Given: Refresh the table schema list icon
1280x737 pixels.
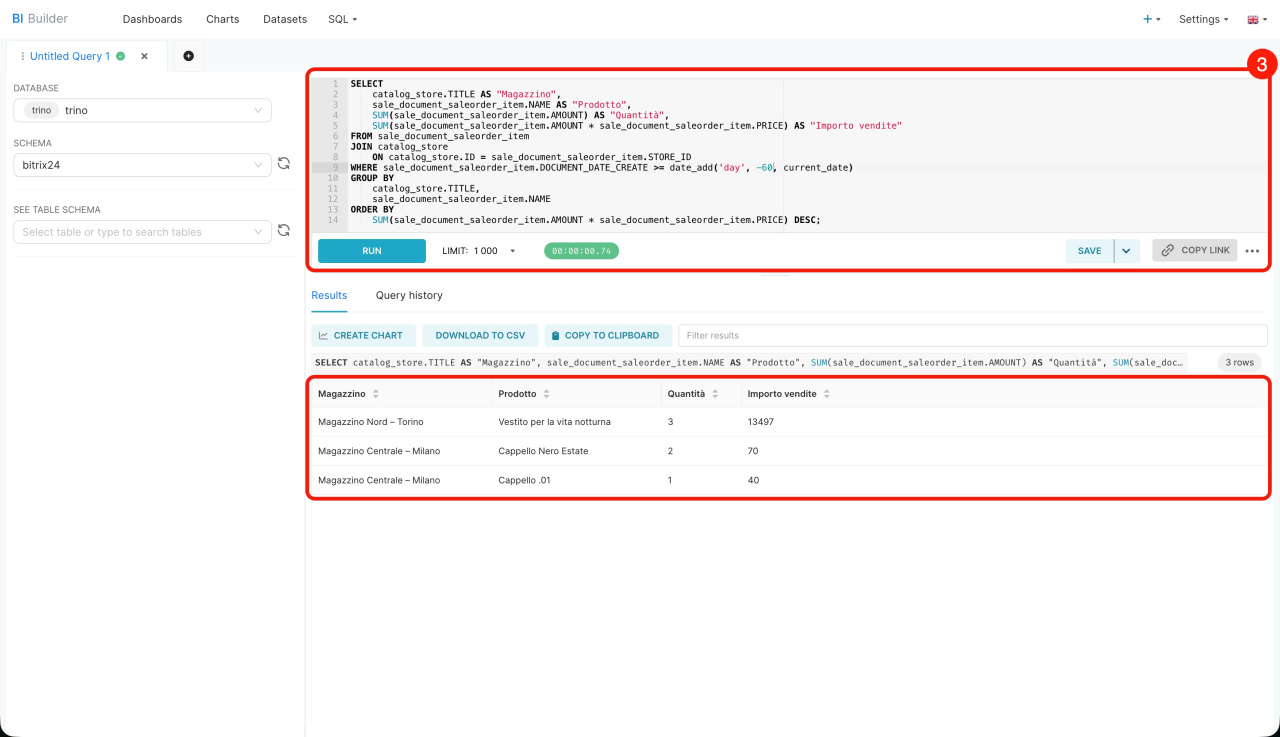Looking at the screenshot, I should click(x=284, y=231).
